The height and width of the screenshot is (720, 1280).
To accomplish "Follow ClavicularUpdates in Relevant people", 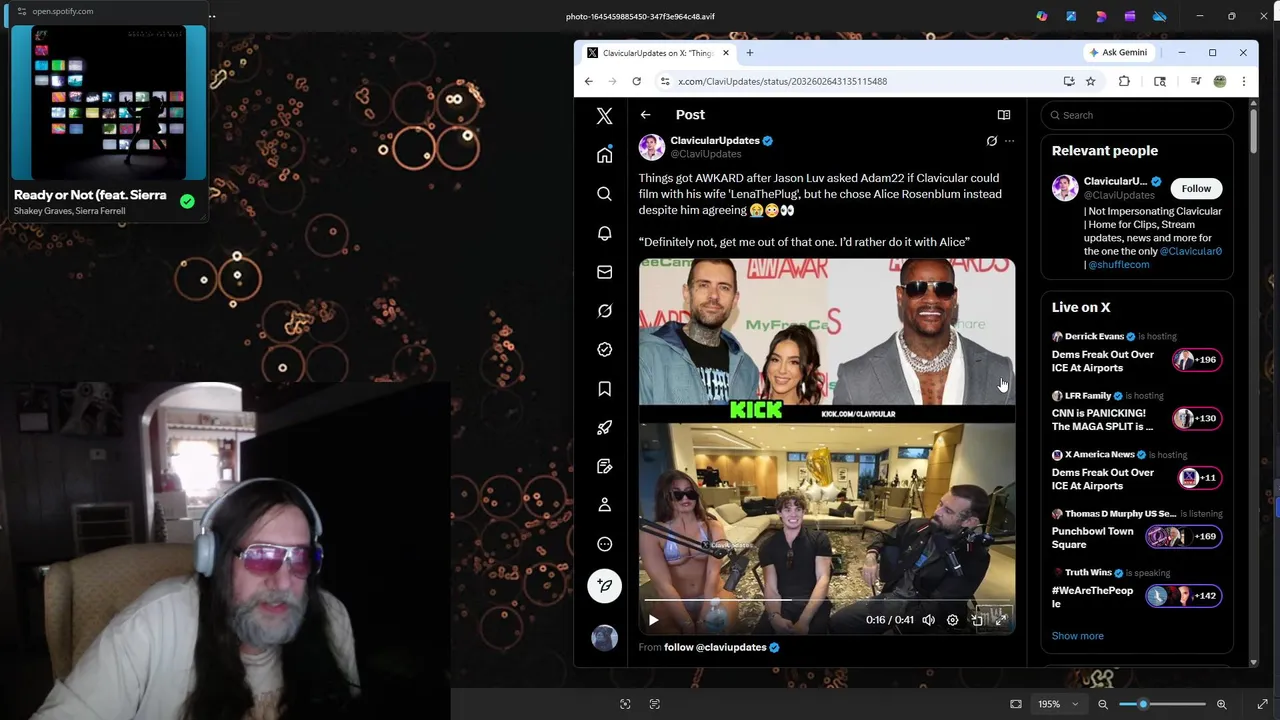I will tap(1196, 188).
